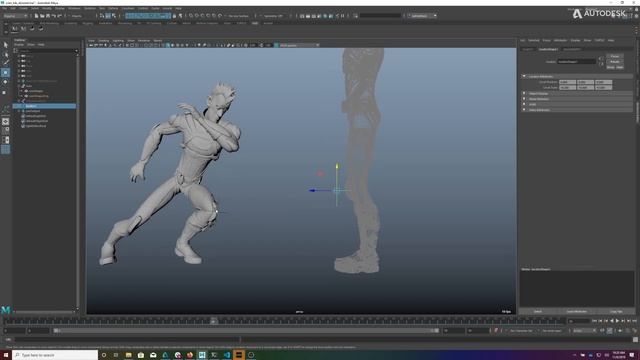Open the Symmetry setting dropdown

[x=273, y=16]
